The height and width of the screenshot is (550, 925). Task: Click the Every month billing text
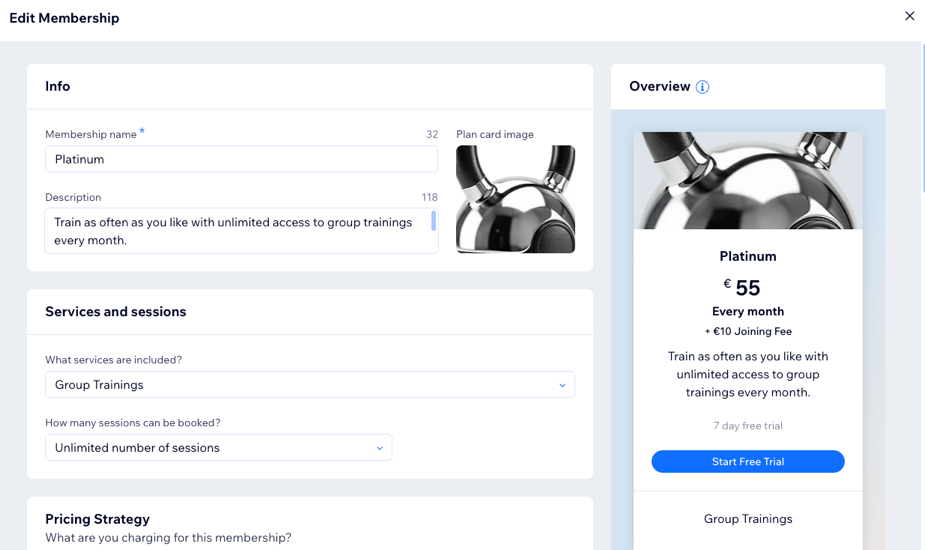748,311
